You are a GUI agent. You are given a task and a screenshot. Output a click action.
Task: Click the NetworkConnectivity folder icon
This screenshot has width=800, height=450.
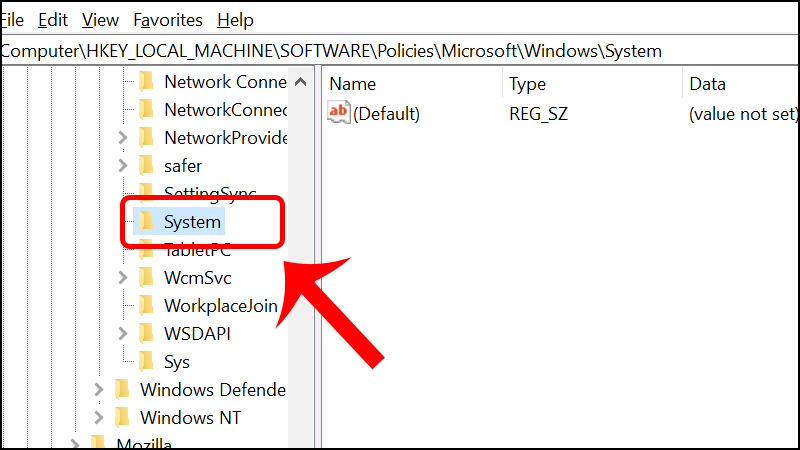[146, 109]
